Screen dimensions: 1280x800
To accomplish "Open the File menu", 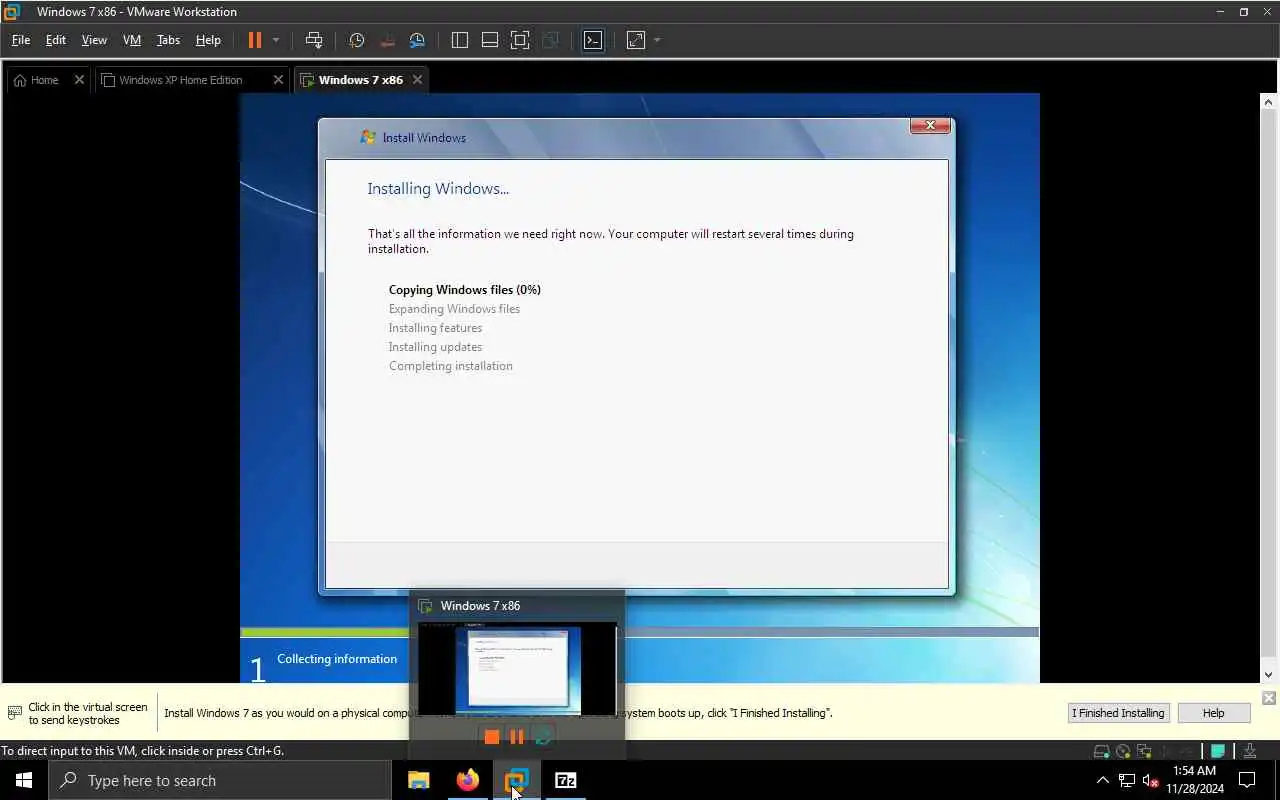I will [20, 40].
